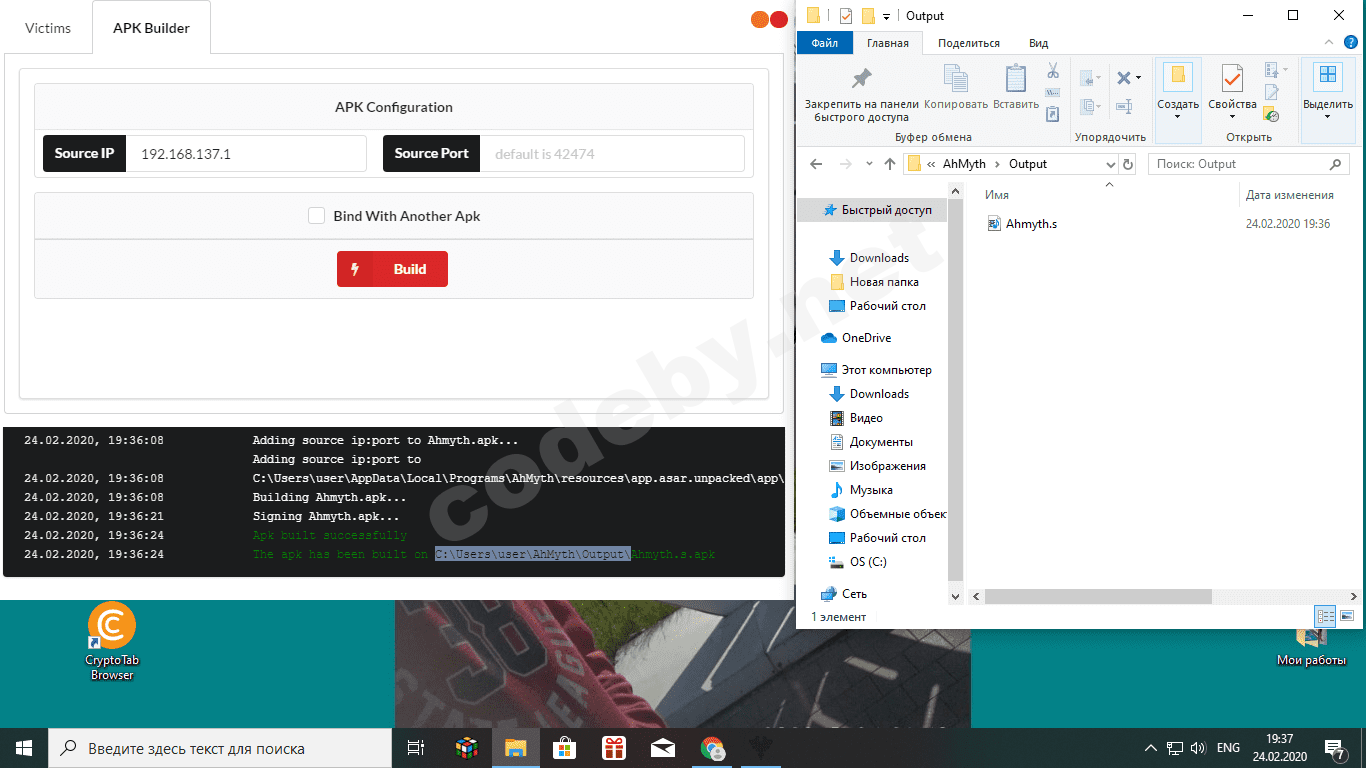
Task: Refresh the Output folder view
Action: pyautogui.click(x=1129, y=164)
